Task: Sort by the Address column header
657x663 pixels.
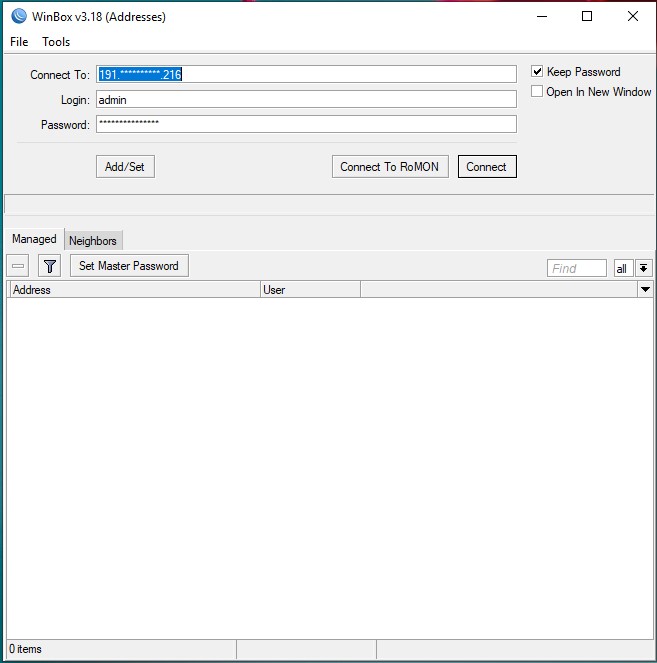Action: [133, 290]
